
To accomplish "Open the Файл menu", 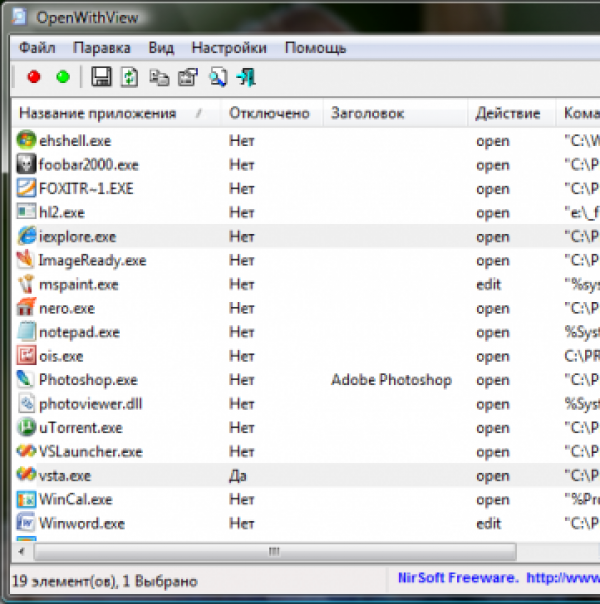I will 36,47.
